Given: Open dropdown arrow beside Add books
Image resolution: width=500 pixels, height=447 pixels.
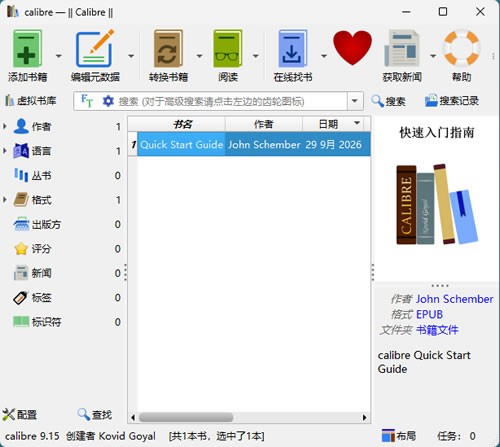Looking at the screenshot, I should click(59, 56).
